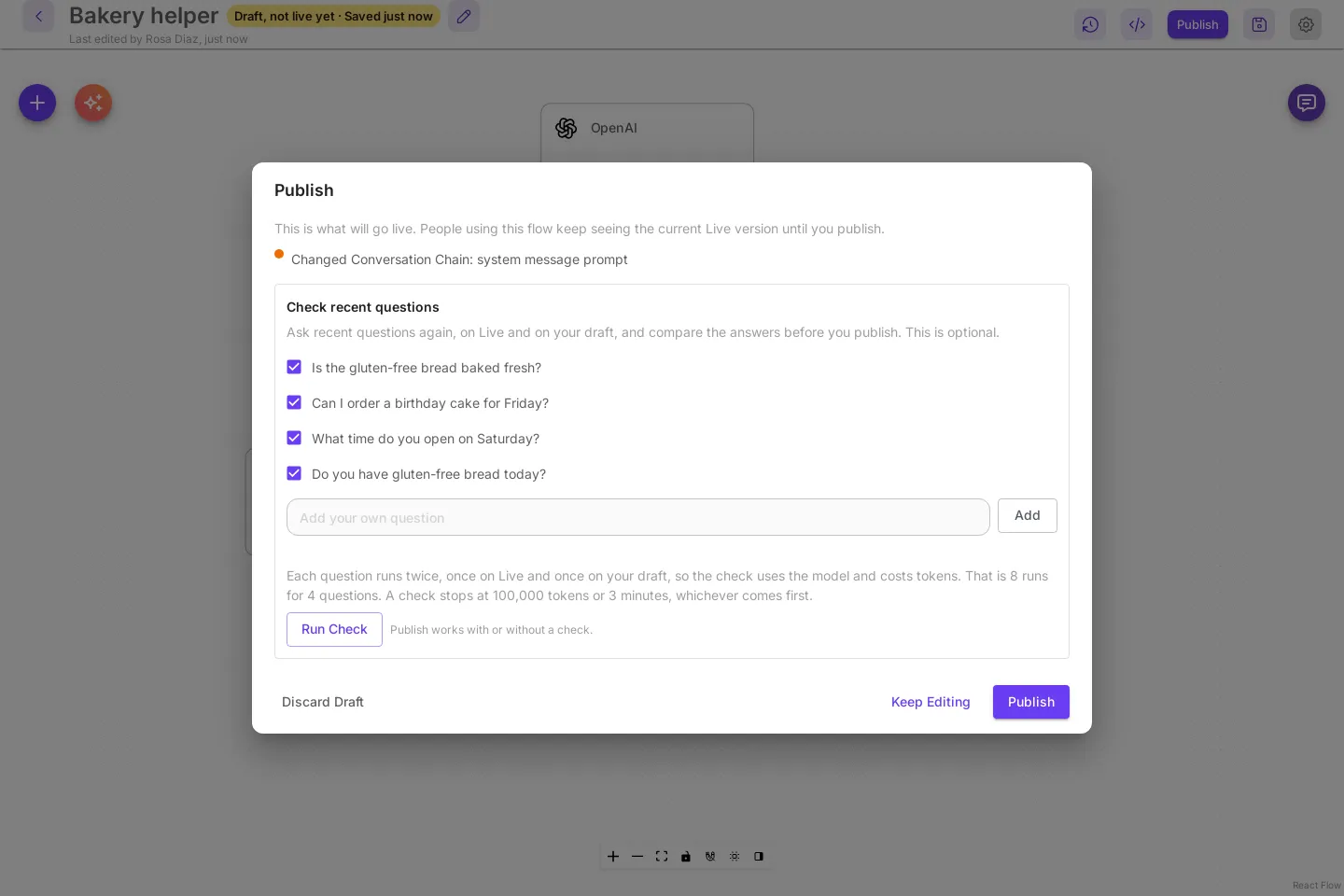
Task: Uncheck 'What time do you open on Saturday?'
Action: pyautogui.click(x=294, y=438)
